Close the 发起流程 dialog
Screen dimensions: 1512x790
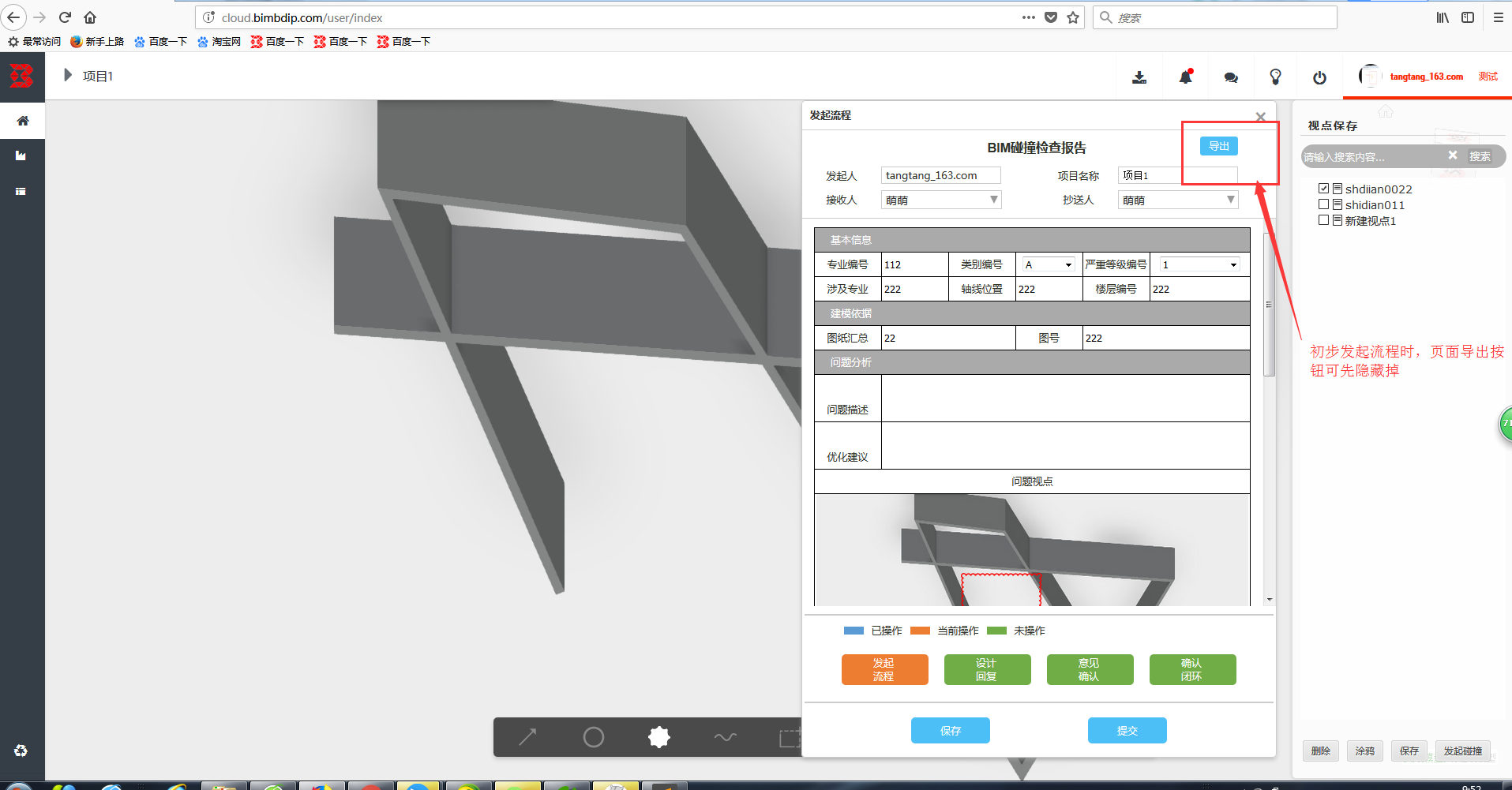(x=1261, y=117)
